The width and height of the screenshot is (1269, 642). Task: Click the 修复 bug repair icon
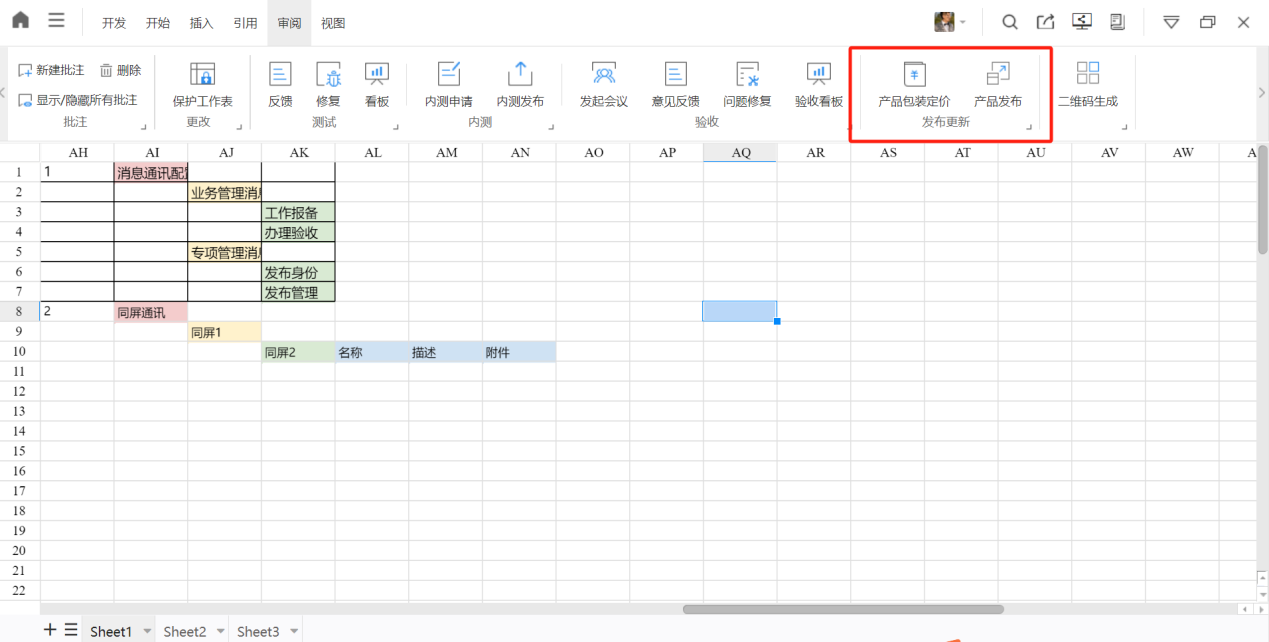328,75
